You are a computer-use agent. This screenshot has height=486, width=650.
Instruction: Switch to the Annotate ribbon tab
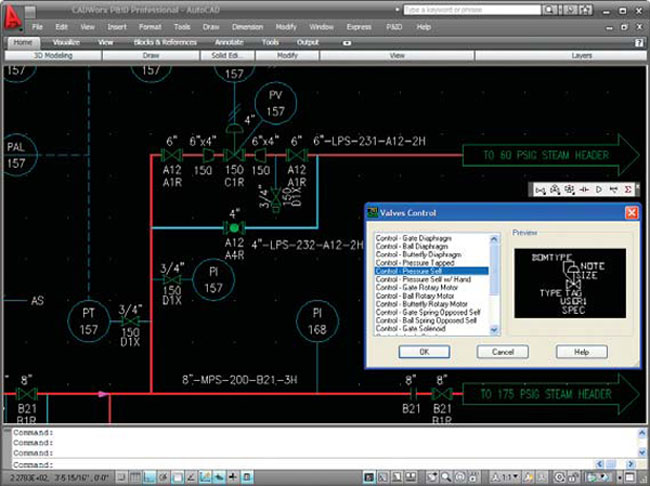[229, 43]
